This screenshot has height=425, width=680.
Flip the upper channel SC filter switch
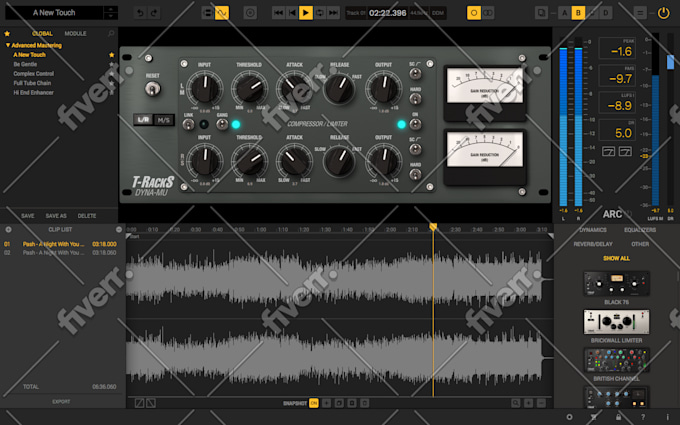click(415, 74)
